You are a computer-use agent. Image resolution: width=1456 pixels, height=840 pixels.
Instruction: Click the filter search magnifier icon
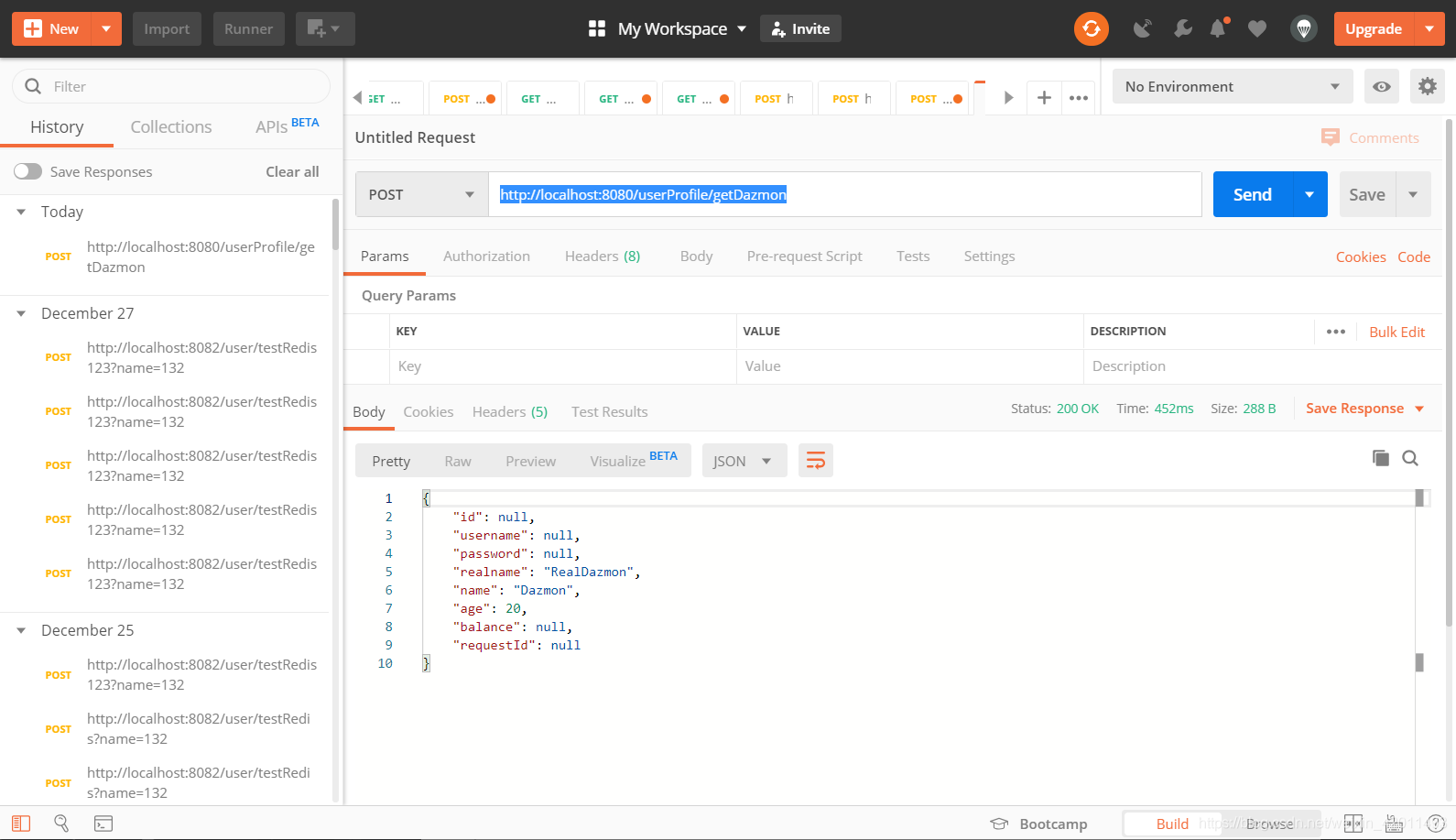(x=34, y=86)
